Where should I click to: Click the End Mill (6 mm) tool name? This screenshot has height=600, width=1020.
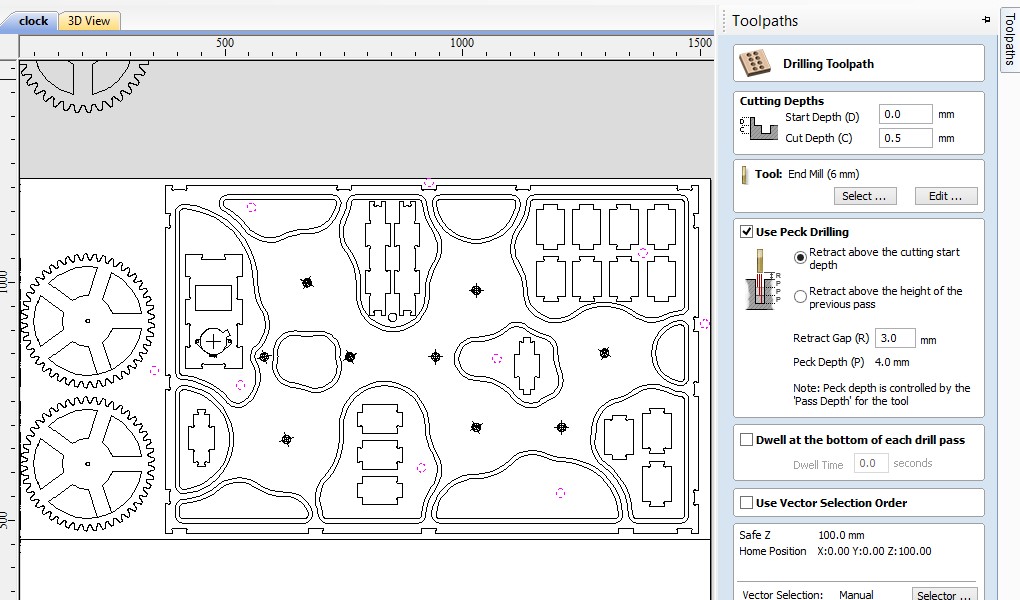coord(824,174)
